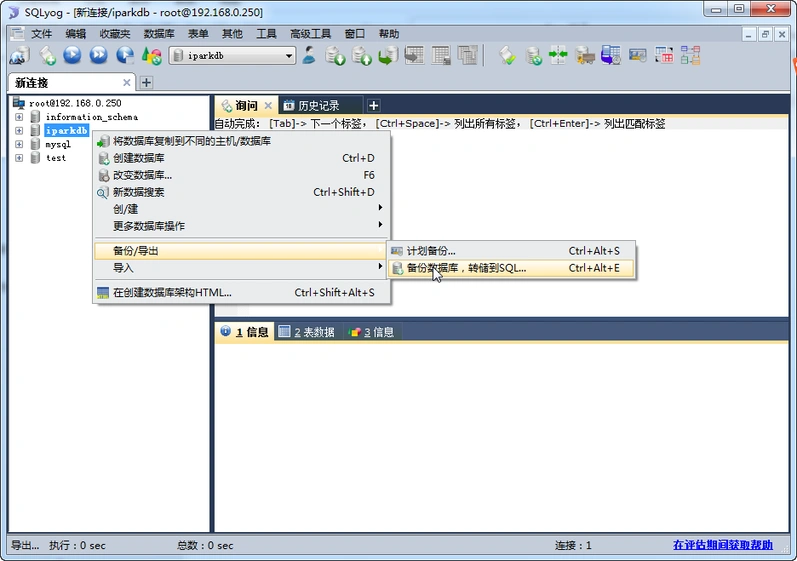Open the 导入 submenu
Screen dimensions: 797x561
241,268
